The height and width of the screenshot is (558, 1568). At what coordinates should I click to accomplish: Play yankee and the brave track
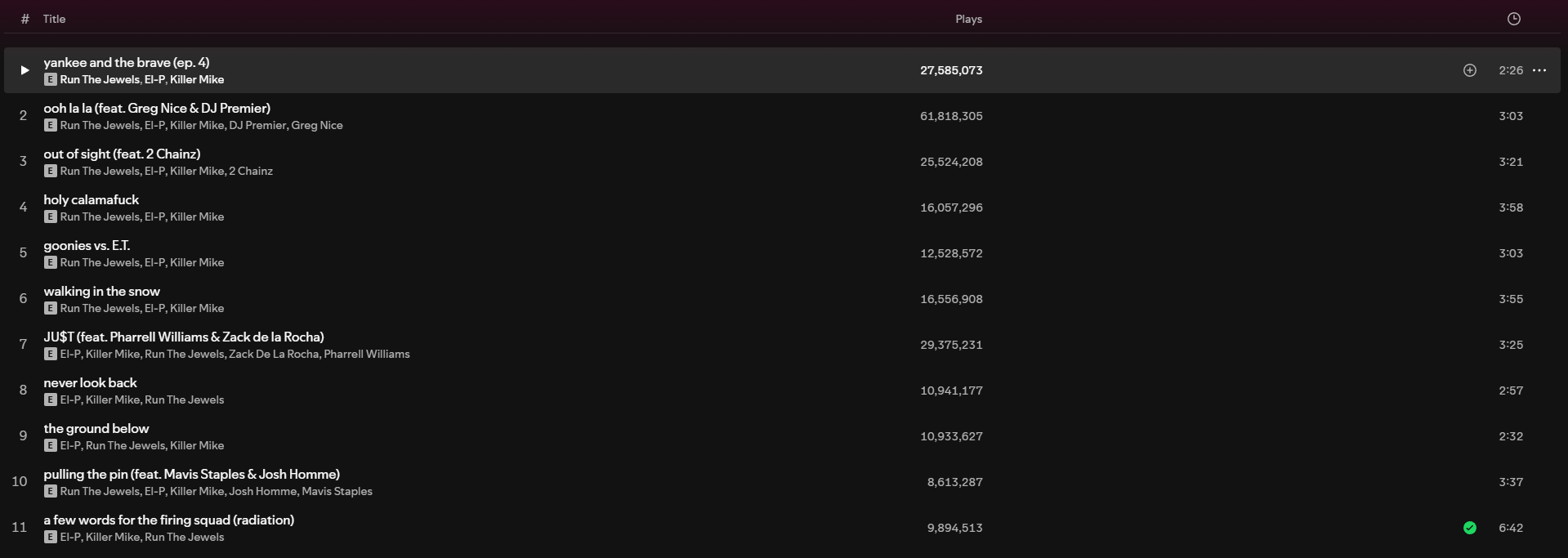click(25, 70)
